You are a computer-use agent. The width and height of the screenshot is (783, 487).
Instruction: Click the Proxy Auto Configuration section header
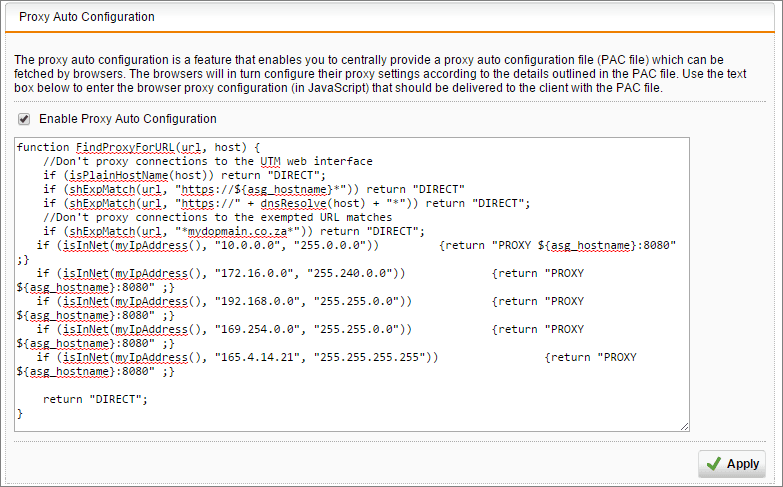tap(87, 16)
